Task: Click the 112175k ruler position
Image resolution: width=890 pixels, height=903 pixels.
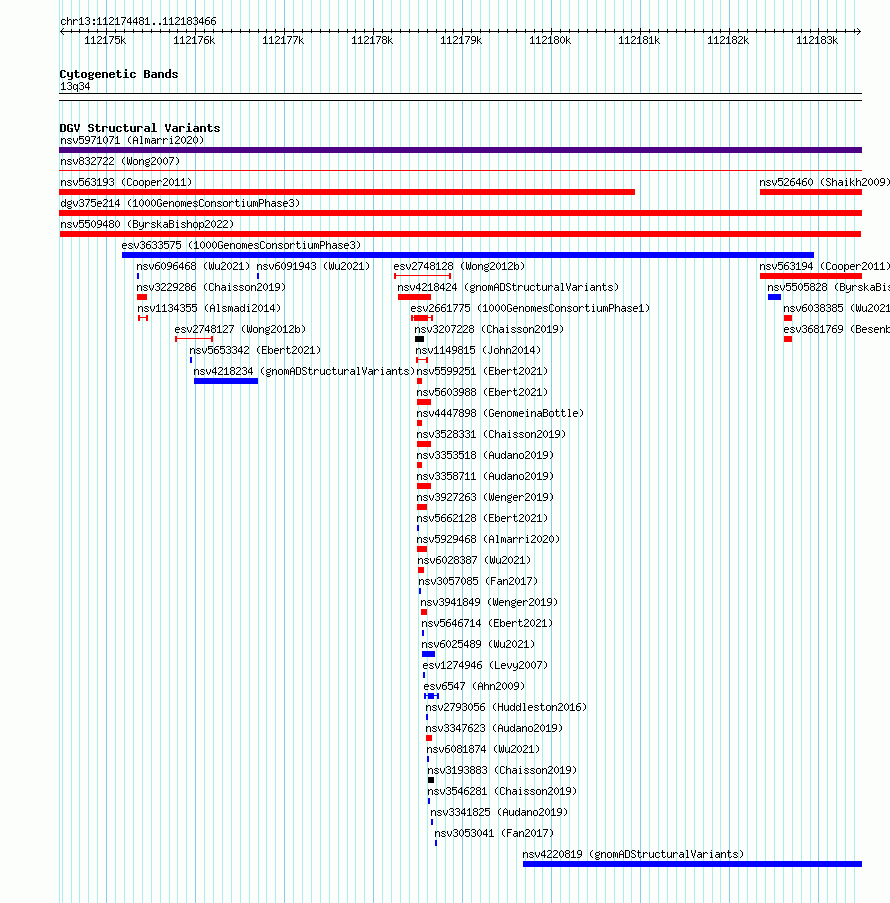Action: (x=105, y=40)
